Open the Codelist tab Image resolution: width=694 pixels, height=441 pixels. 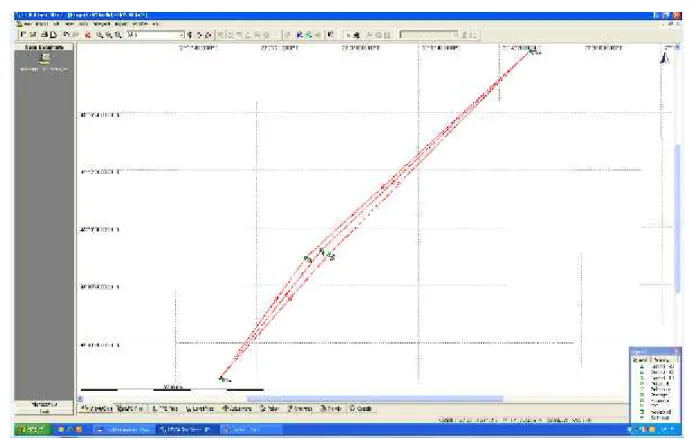pos(361,409)
